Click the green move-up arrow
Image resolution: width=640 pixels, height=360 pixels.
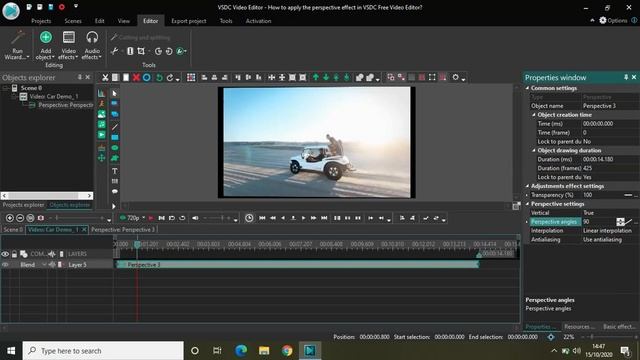coord(316,78)
